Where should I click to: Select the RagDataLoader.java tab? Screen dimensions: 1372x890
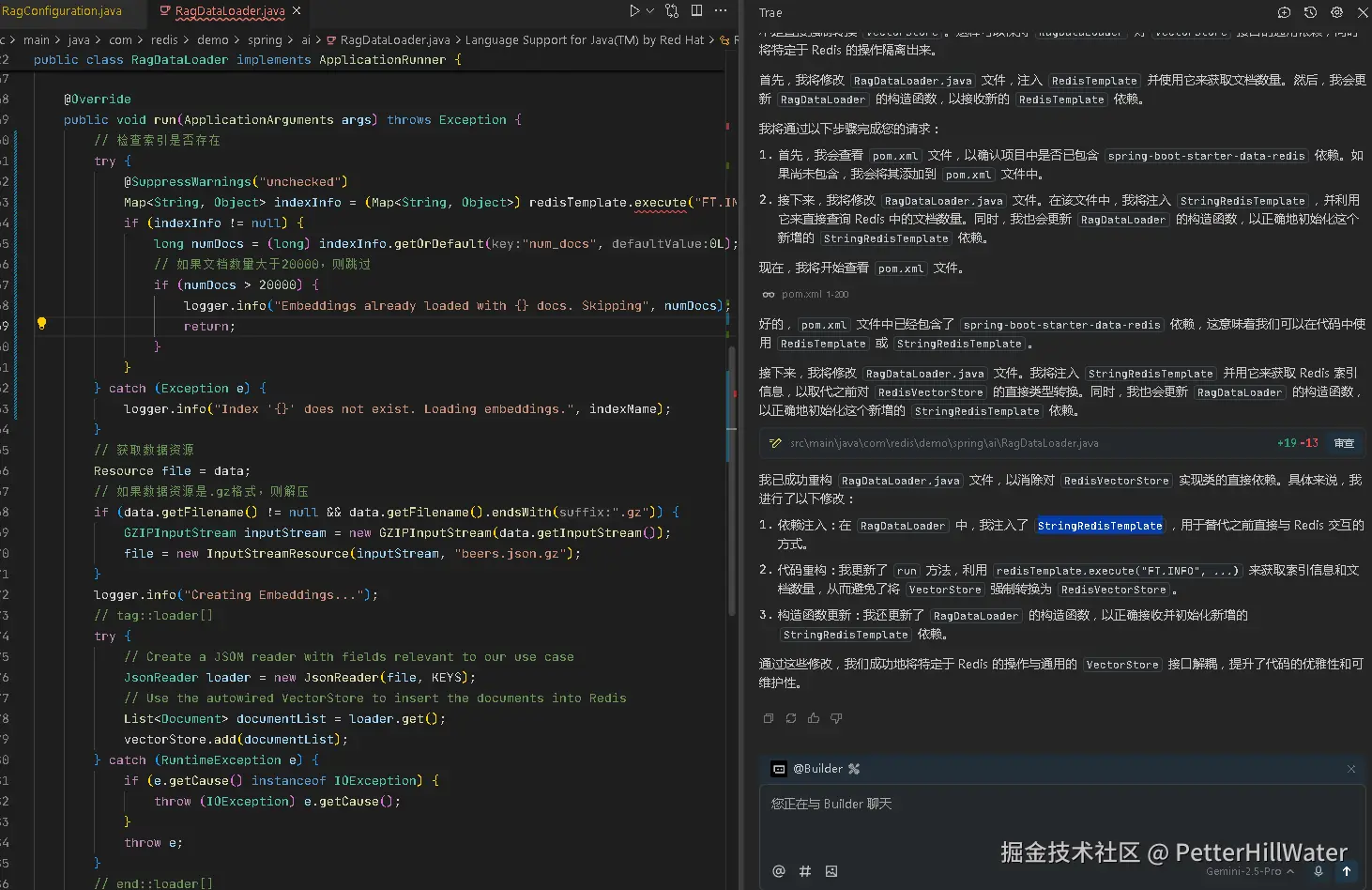[x=230, y=11]
